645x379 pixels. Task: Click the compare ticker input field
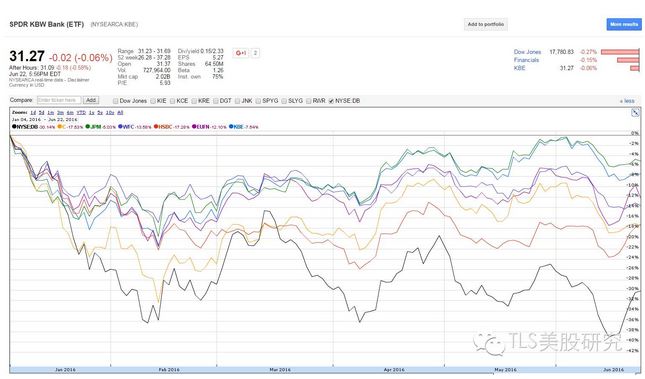click(x=59, y=100)
